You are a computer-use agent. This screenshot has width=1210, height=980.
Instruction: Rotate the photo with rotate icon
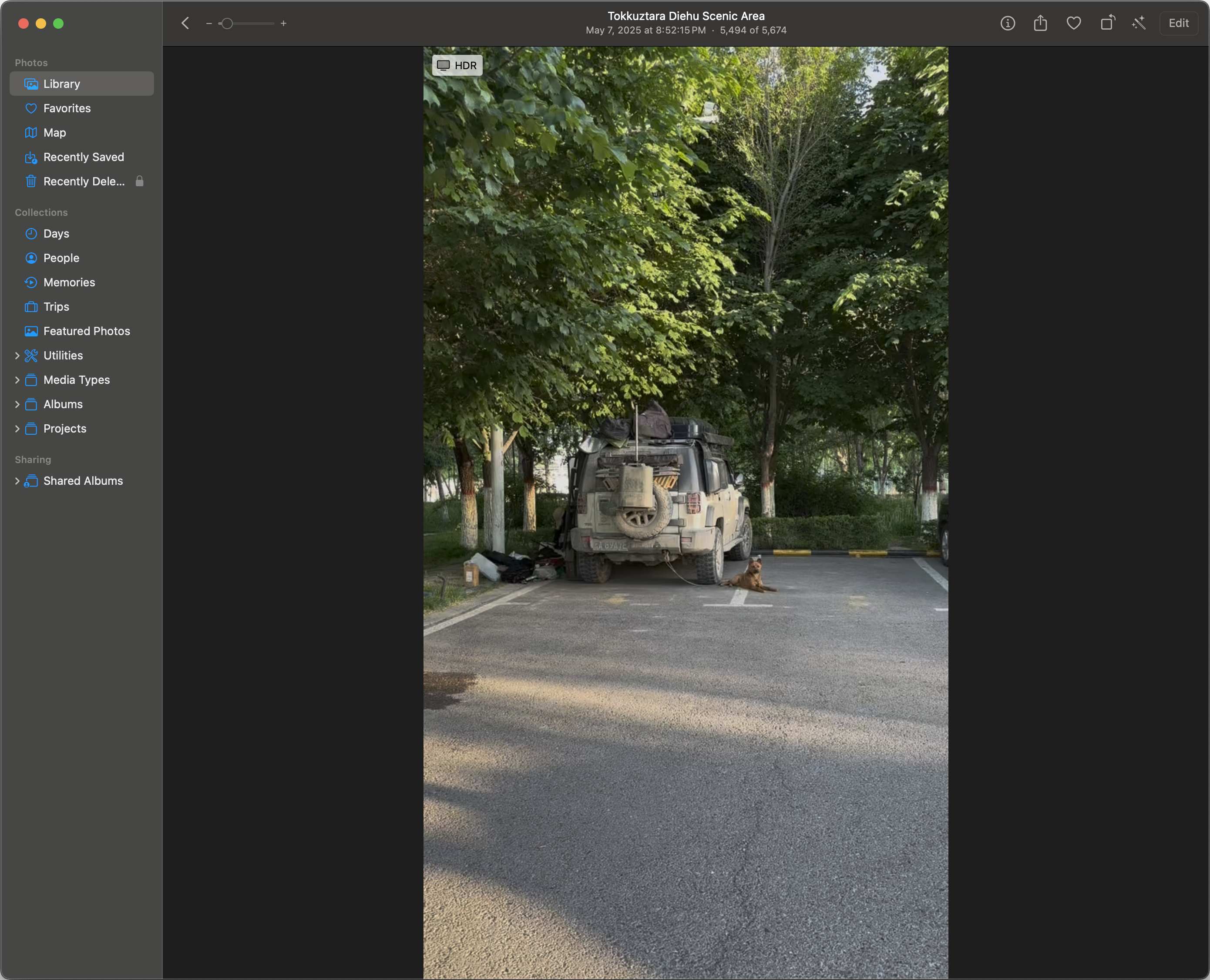coord(1107,23)
